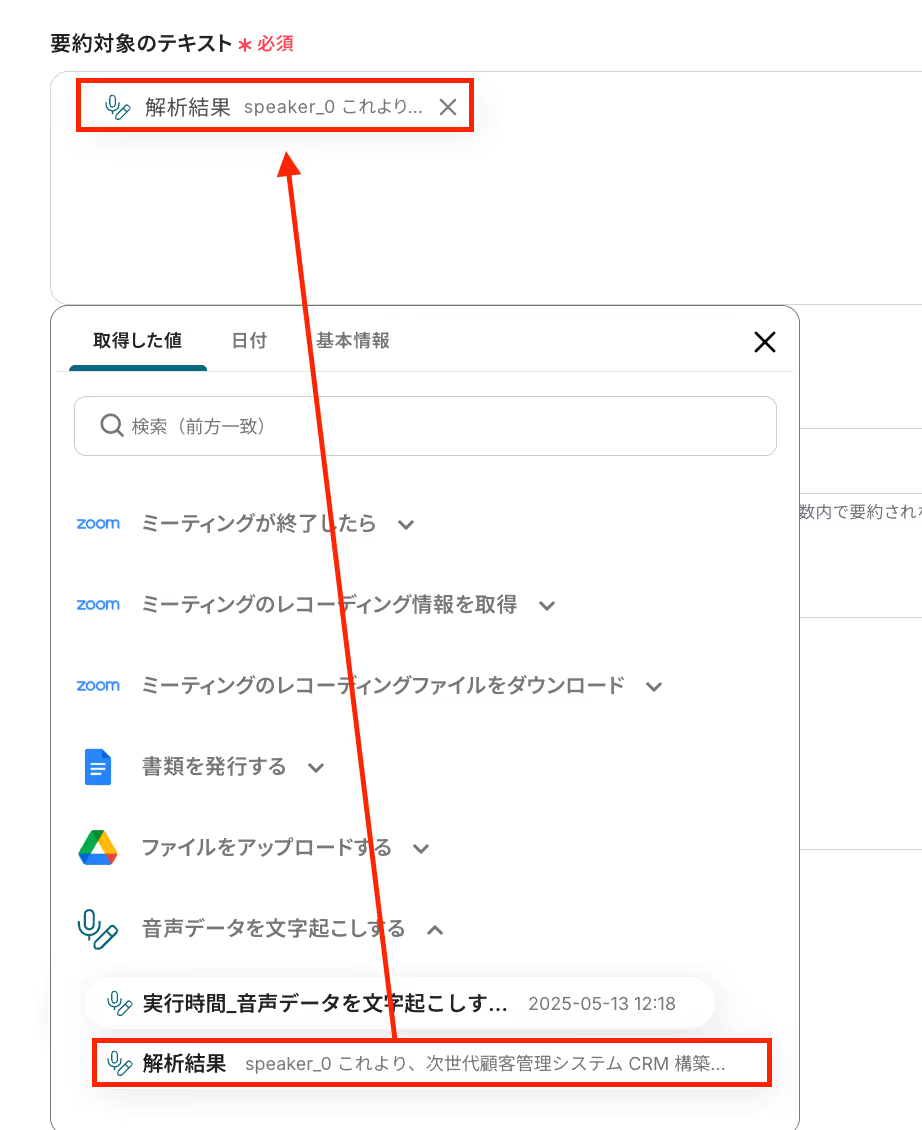Expand the ミーティングのレコーディング情報を取得 chevron

[547, 605]
